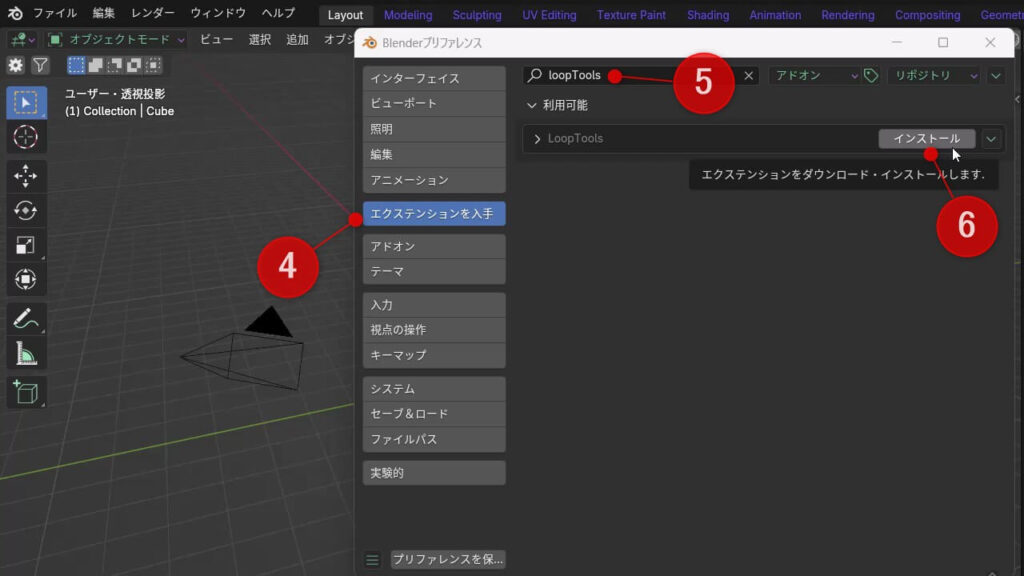1024x576 pixels.
Task: Select the Move tool
Action: click(x=25, y=175)
